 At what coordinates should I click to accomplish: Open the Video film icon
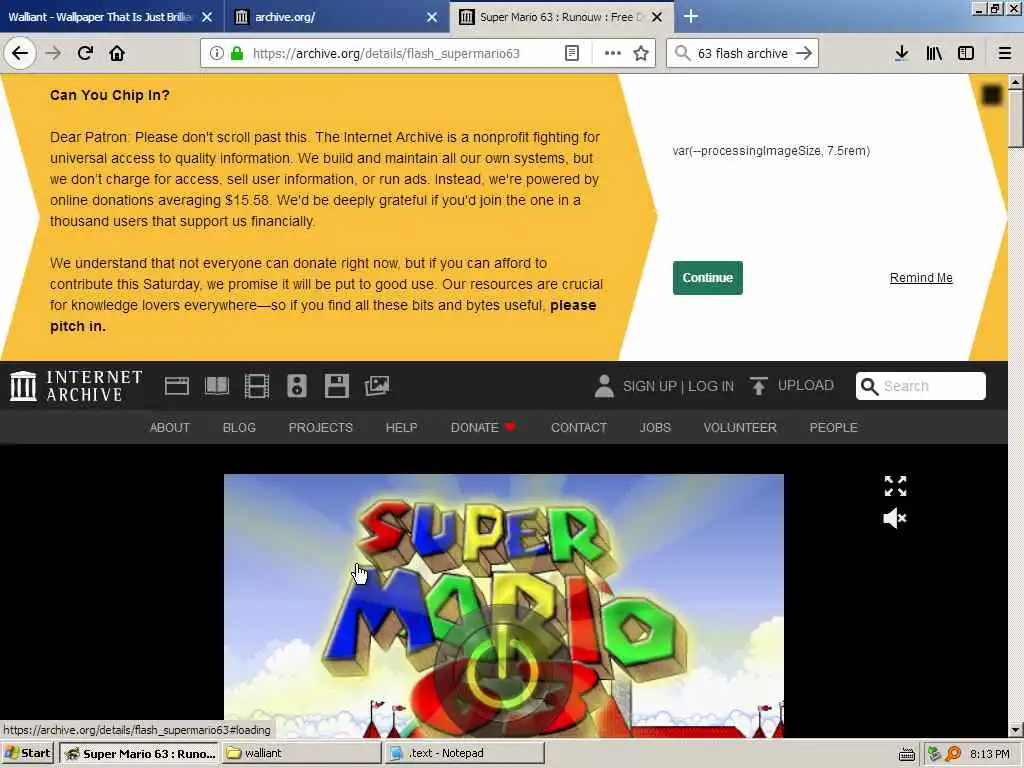tap(257, 386)
